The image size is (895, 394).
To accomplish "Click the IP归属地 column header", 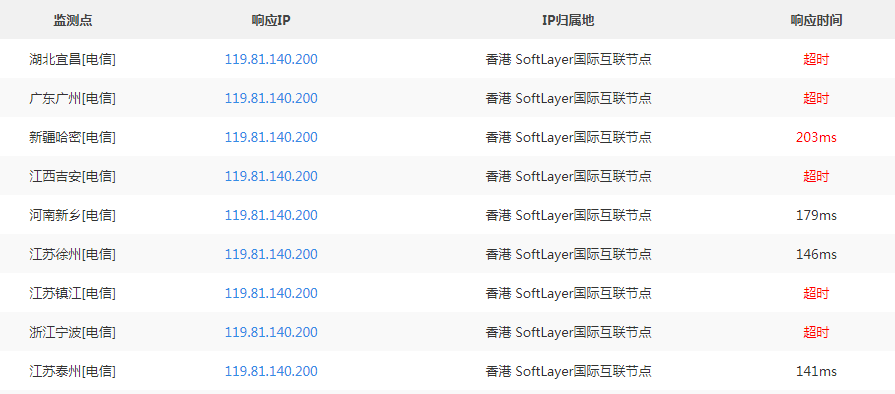I will tap(568, 21).
